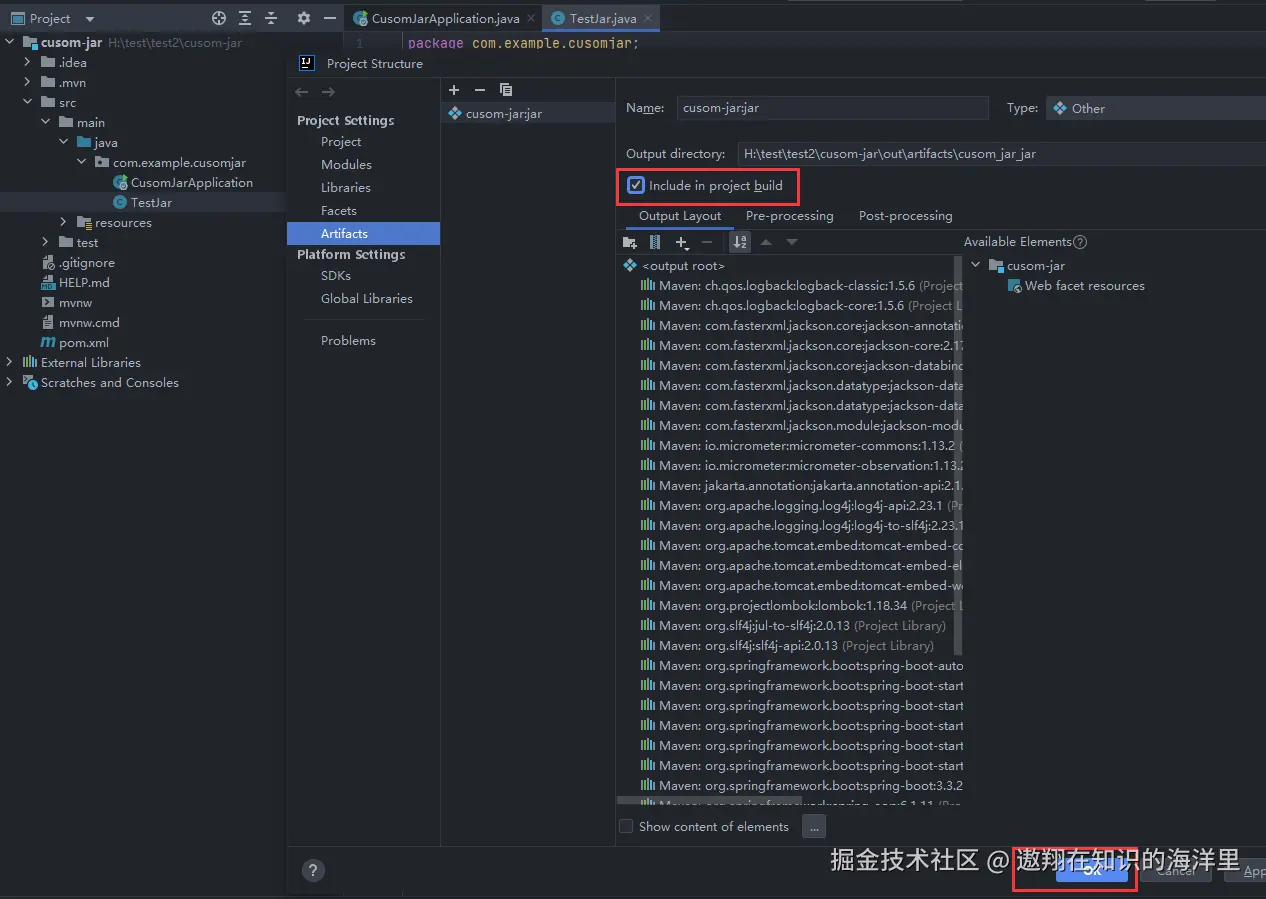The width and height of the screenshot is (1266, 899).
Task: Go back with the left arrow in Project Structure
Action: click(302, 92)
